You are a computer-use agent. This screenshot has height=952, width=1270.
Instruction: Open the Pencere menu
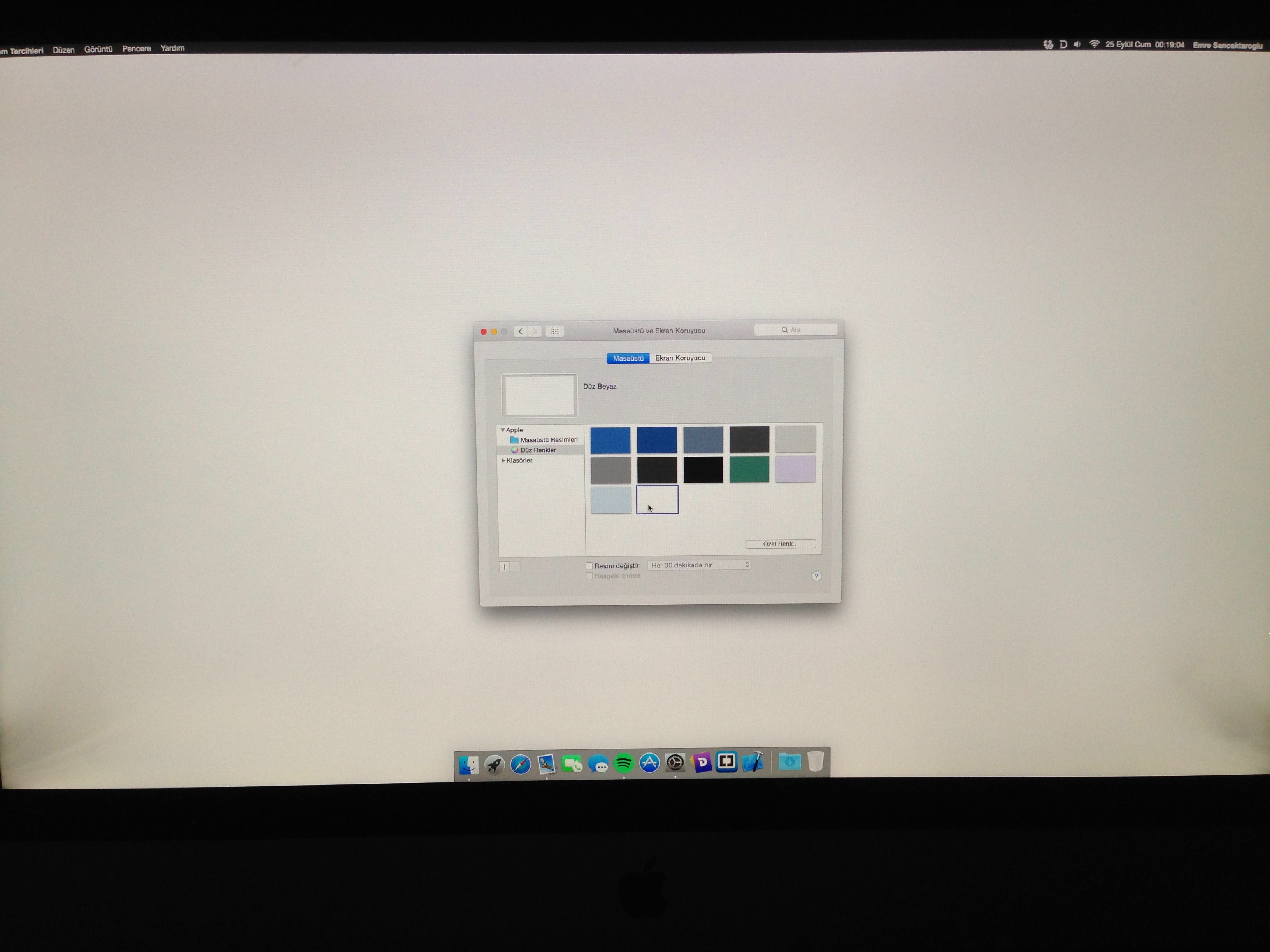pyautogui.click(x=136, y=49)
